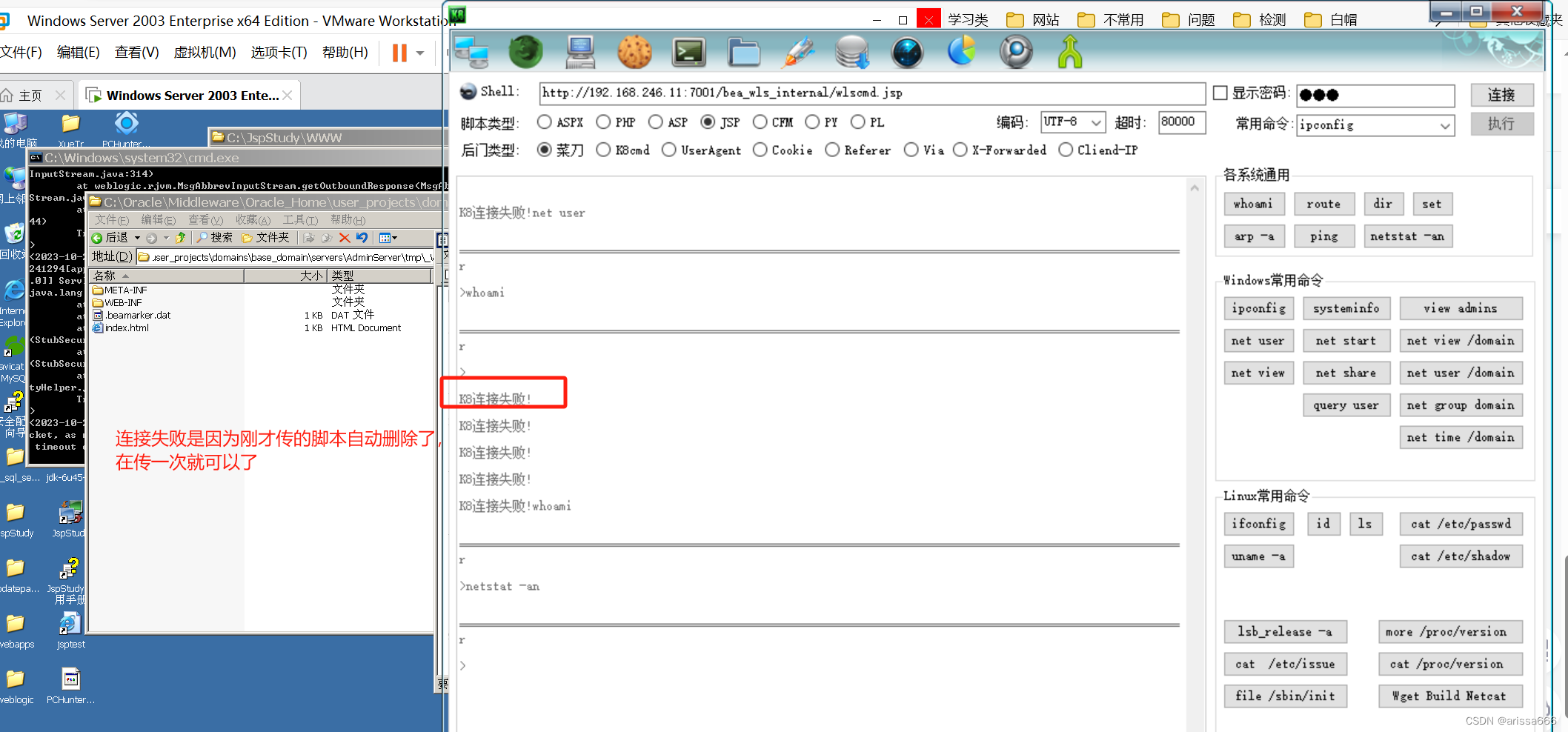Screen dimensions: 1568x732
Task: Select the JSP script type radio
Action: click(708, 122)
